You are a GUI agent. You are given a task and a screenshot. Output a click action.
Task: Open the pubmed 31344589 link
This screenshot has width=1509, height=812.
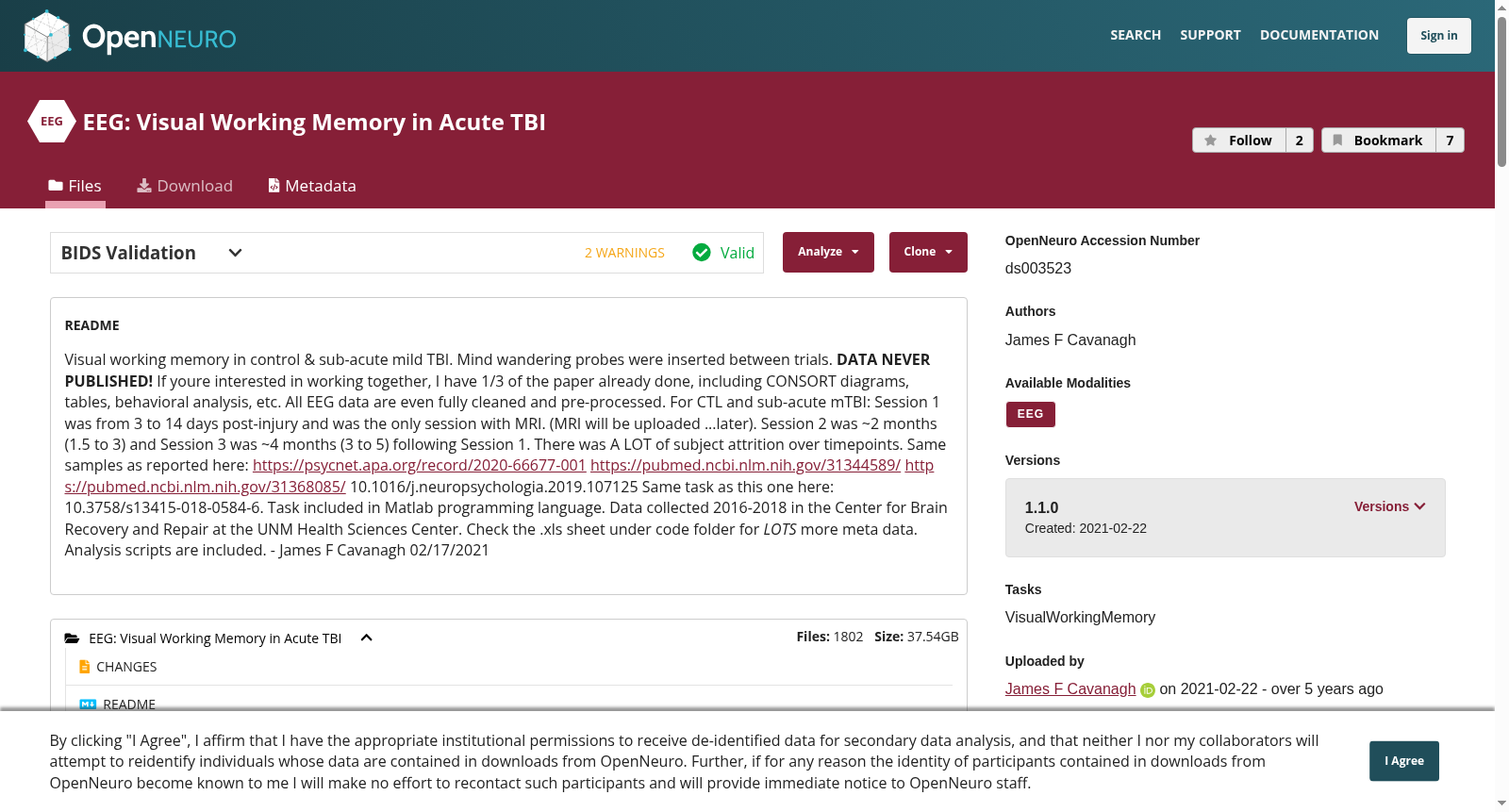(x=746, y=466)
